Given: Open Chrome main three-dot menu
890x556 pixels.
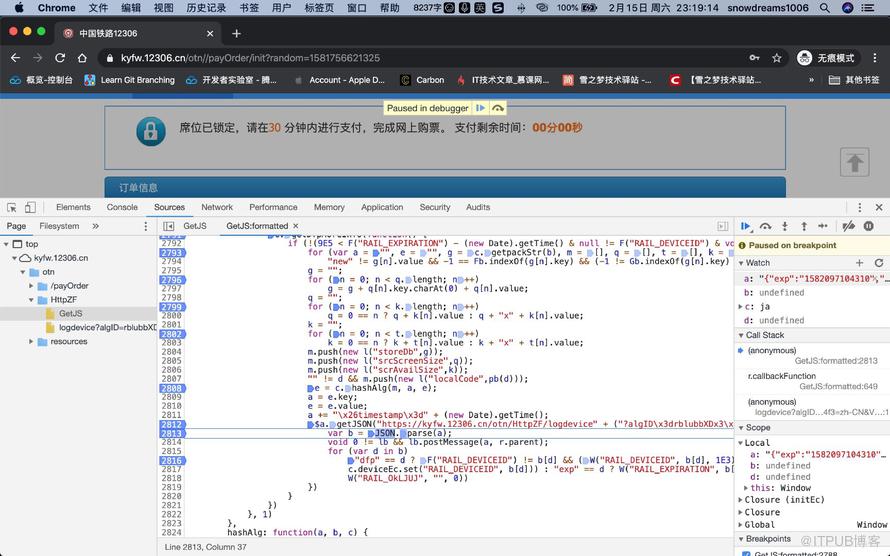Looking at the screenshot, I should click(x=875, y=58).
